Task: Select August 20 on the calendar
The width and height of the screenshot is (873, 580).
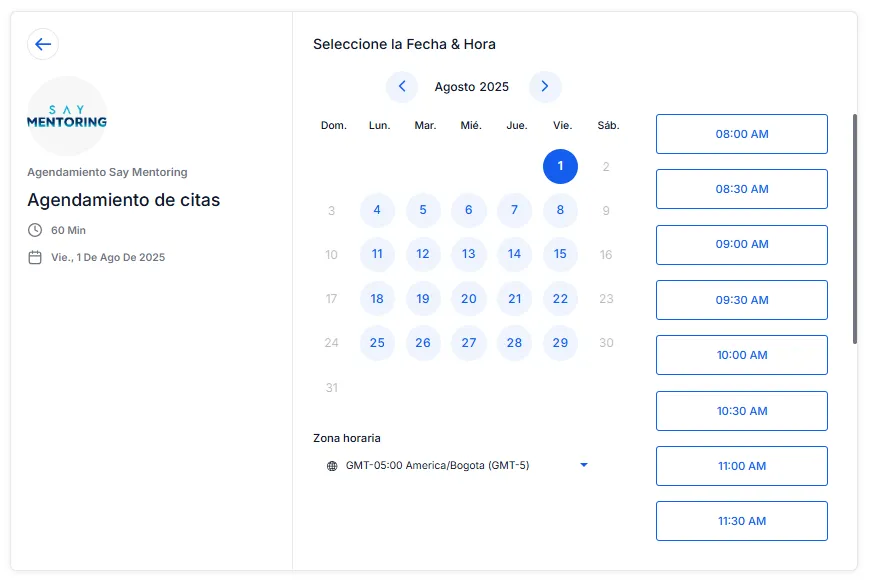Action: coord(469,299)
